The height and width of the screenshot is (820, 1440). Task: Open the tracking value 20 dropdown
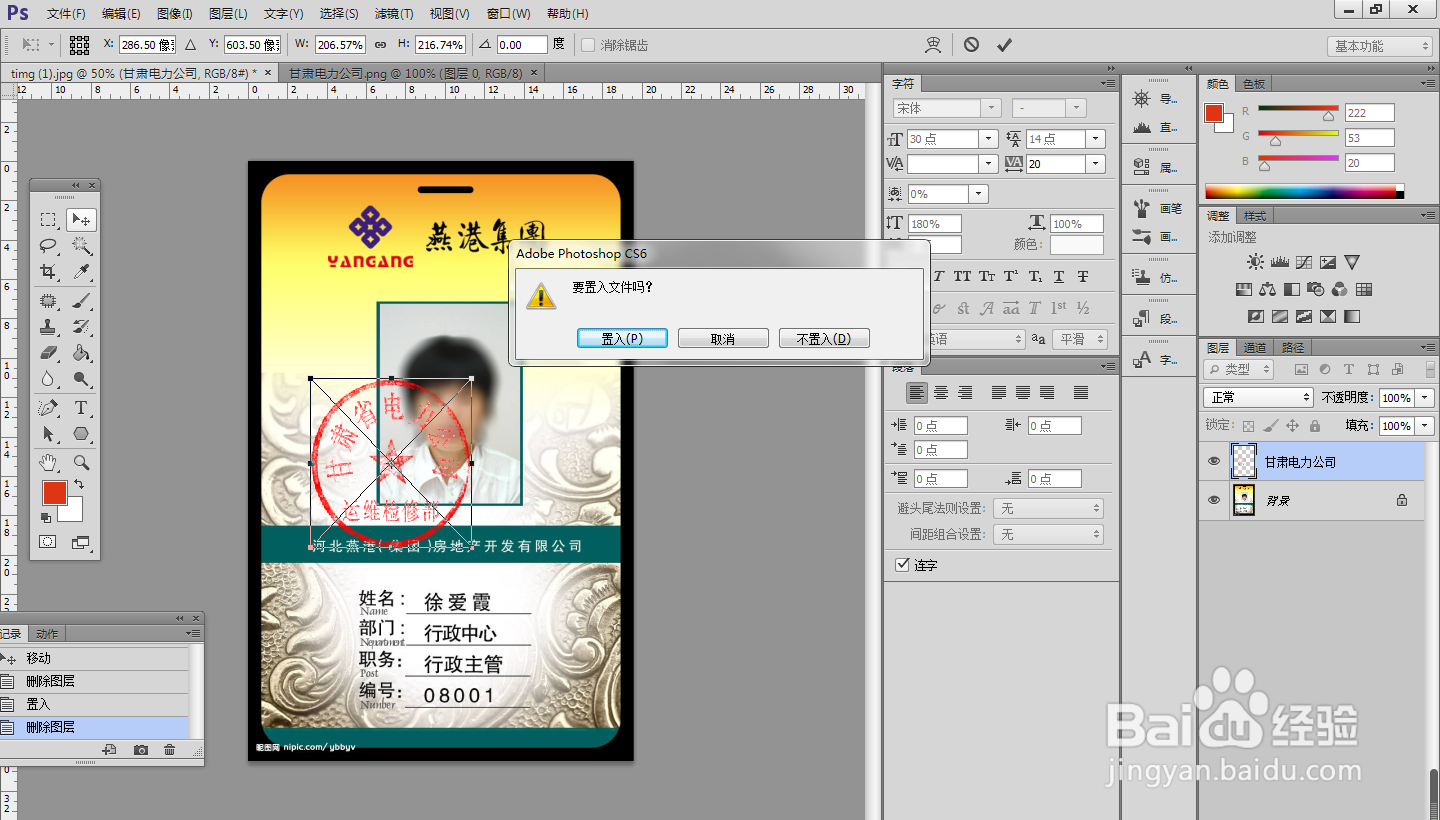(1096, 163)
